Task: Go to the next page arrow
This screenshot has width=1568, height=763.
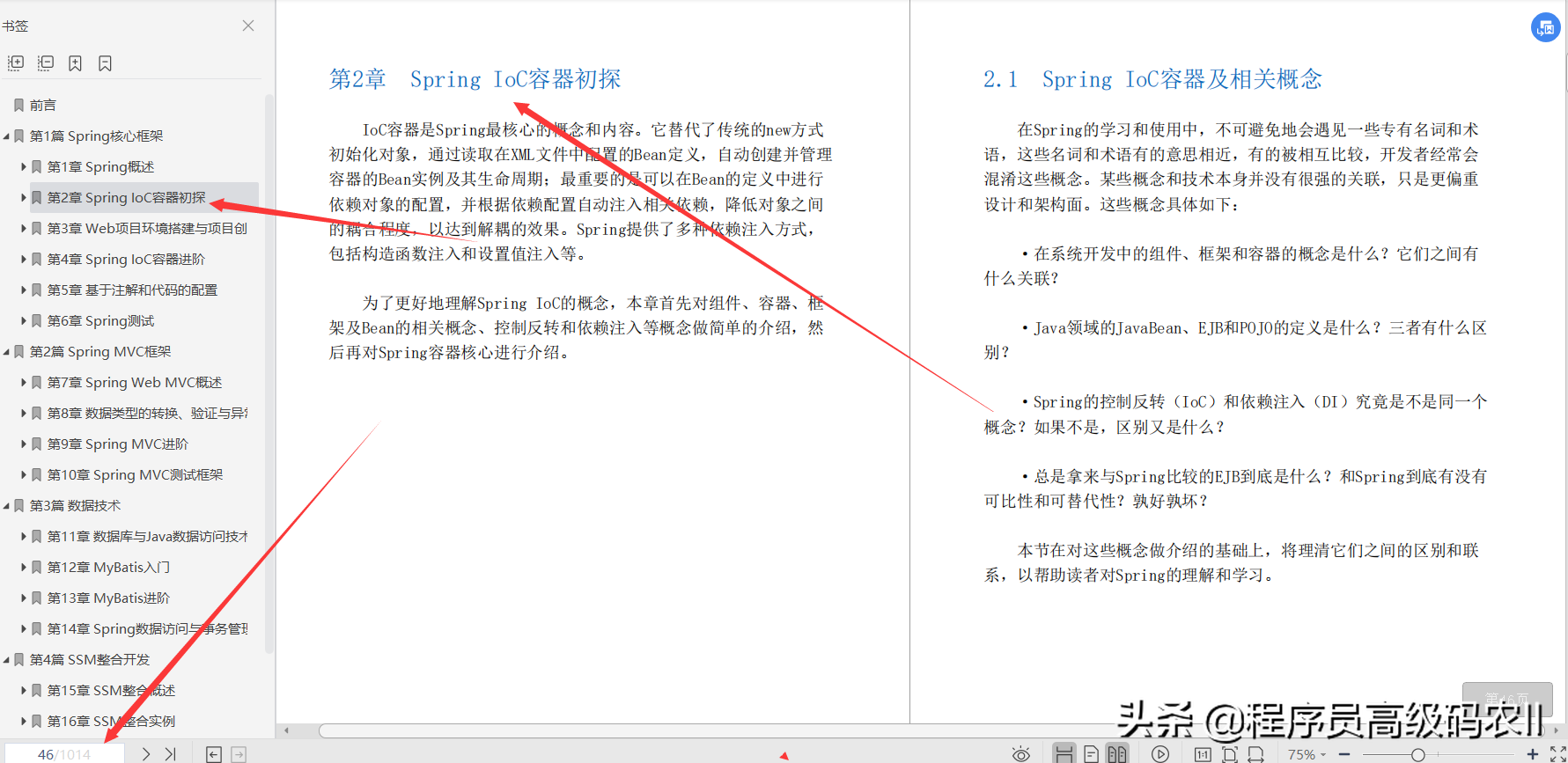Action: (x=146, y=754)
